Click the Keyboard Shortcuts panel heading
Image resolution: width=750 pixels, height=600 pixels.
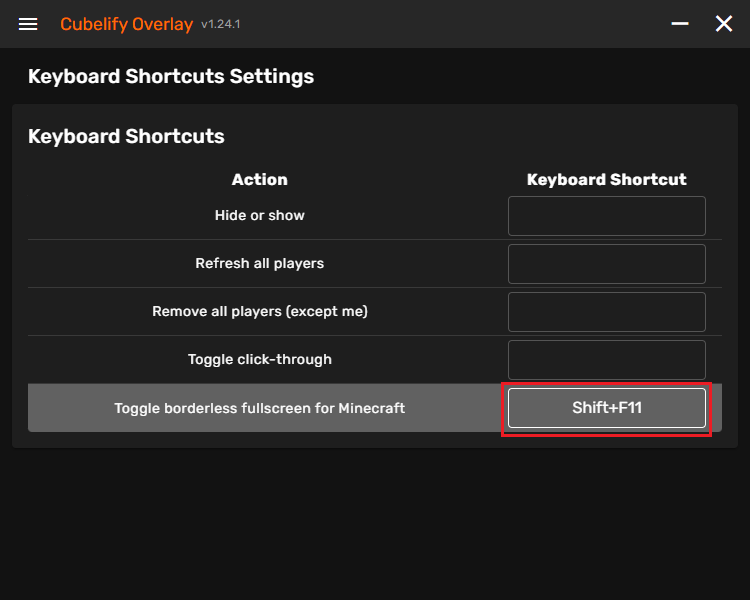(126, 136)
